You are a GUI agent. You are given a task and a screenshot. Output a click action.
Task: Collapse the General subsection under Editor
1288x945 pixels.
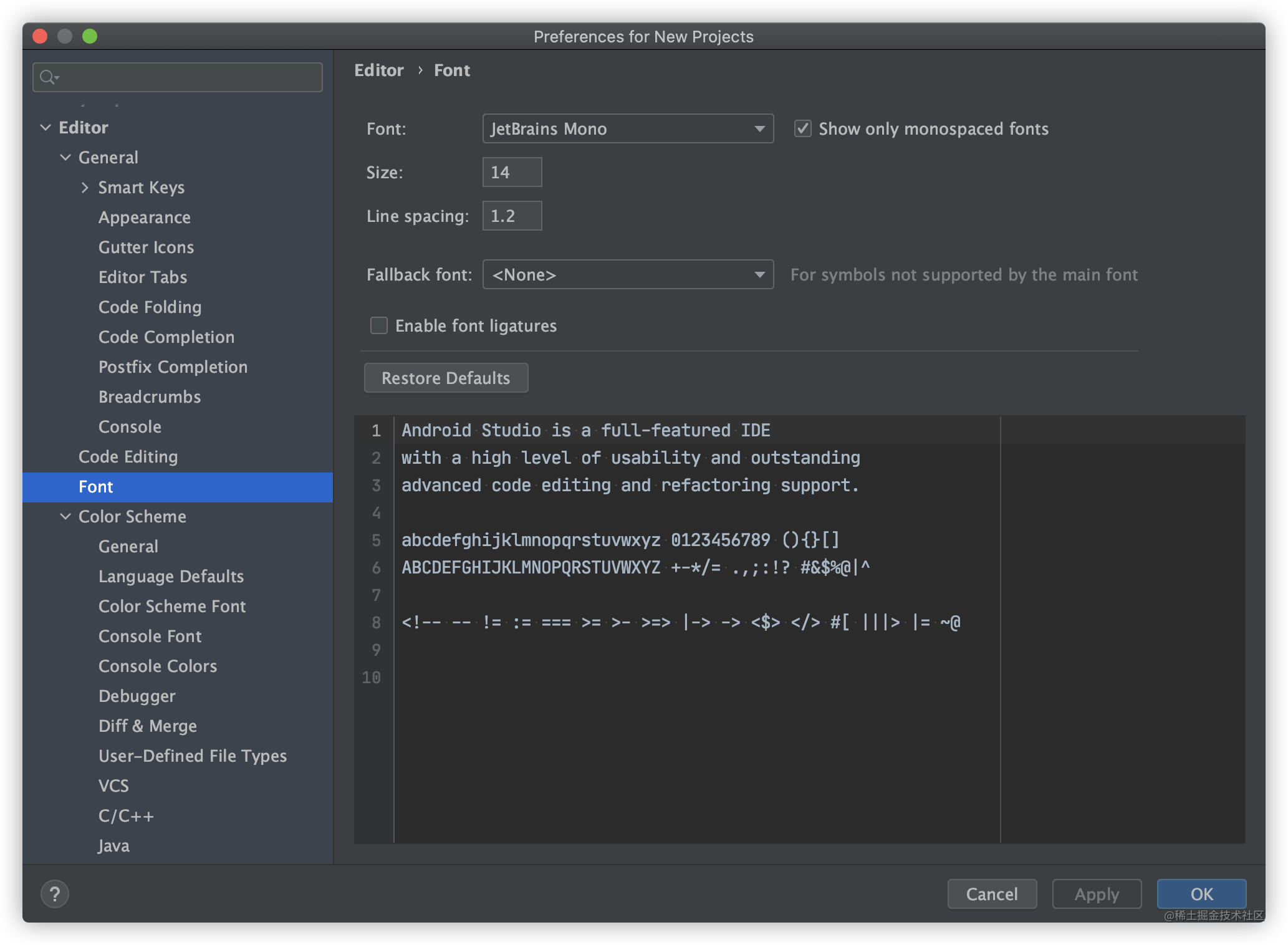click(65, 158)
